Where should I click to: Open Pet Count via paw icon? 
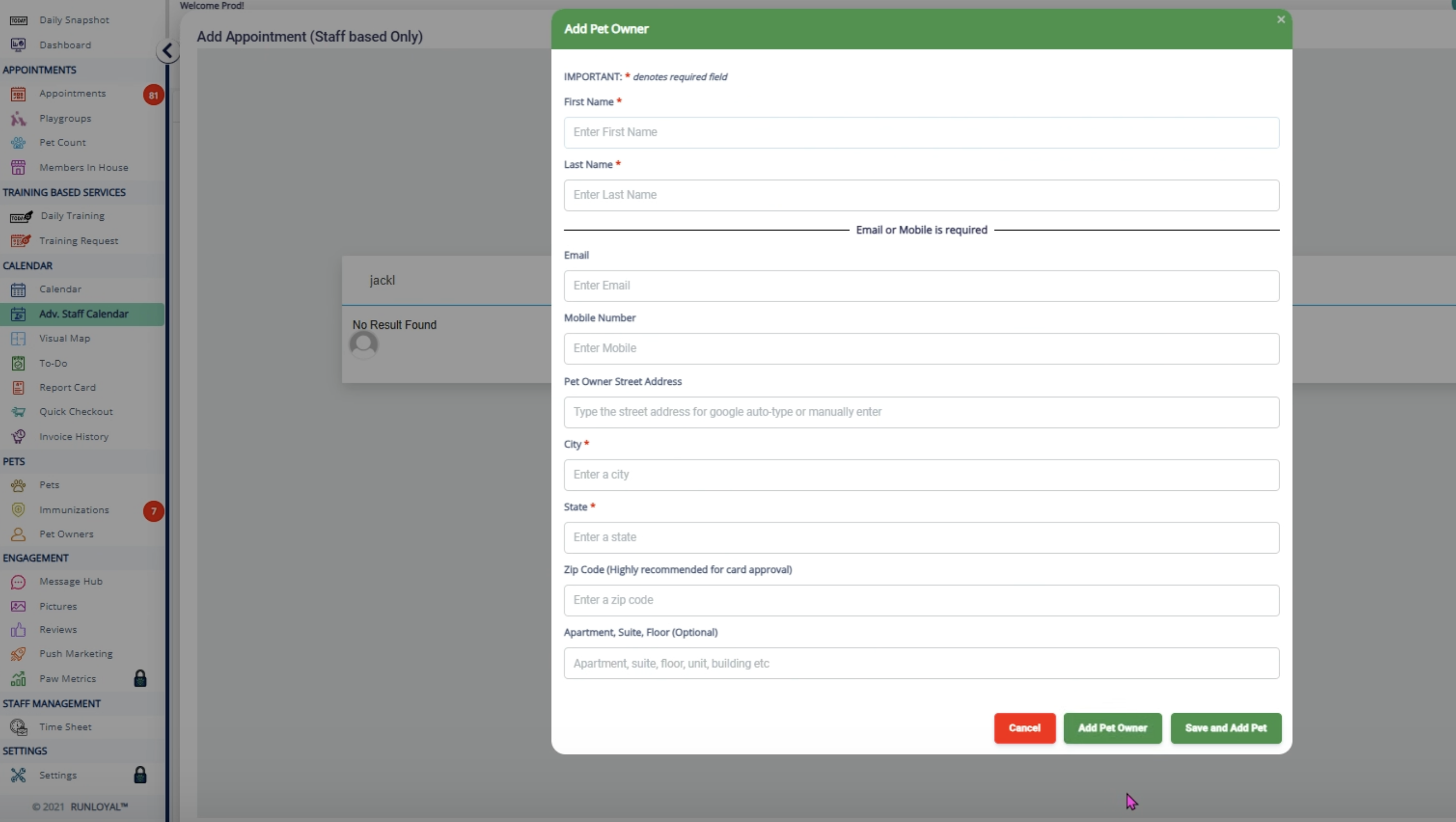tap(18, 143)
